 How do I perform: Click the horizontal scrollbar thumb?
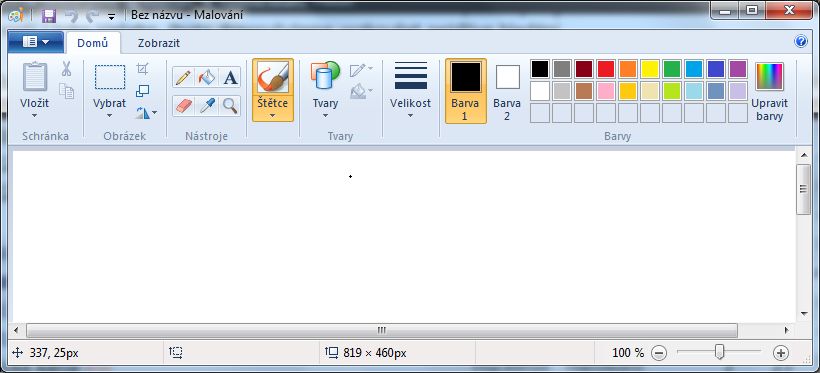tap(382, 331)
